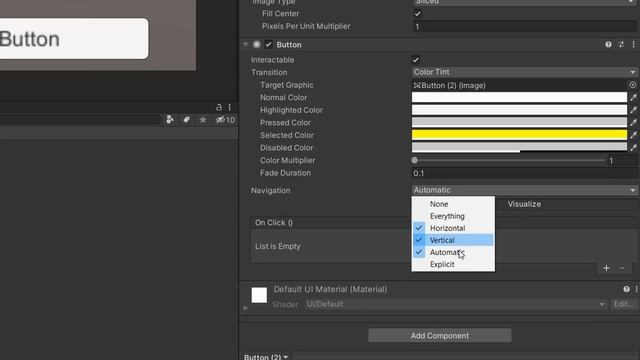This screenshot has height=360, width=640.
Task: Click the shader Edit button
Action: click(x=624, y=304)
